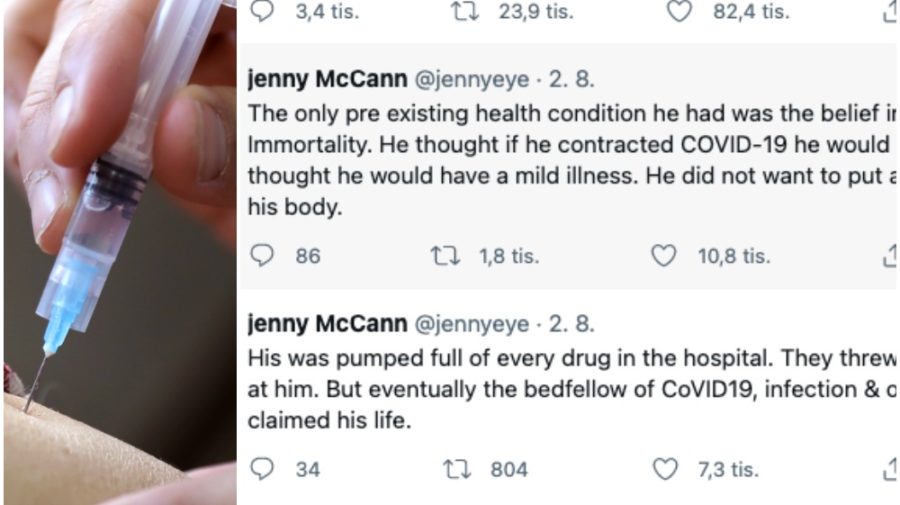Reply to the tweet with 86 replies

click(x=261, y=256)
